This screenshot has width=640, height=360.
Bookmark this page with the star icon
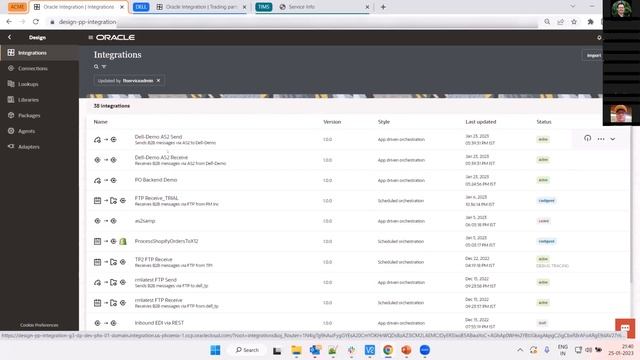[x=574, y=22]
